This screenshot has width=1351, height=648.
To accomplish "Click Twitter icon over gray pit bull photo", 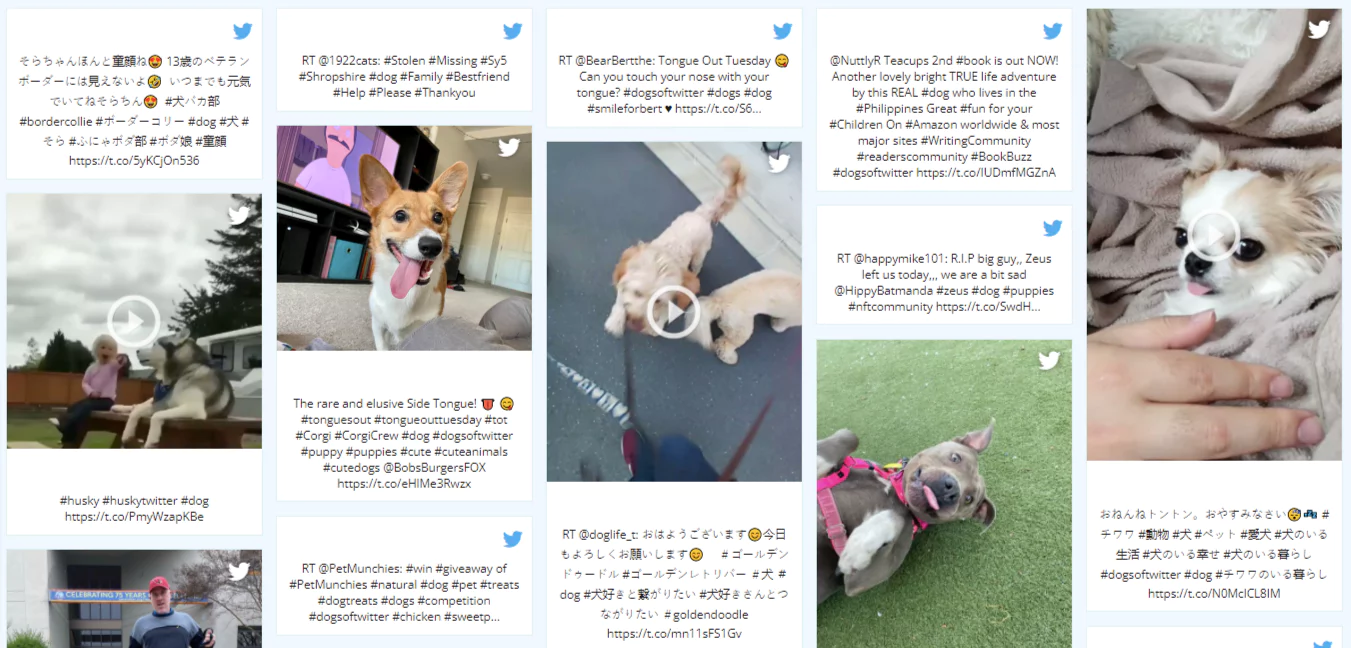I will tap(1049, 361).
